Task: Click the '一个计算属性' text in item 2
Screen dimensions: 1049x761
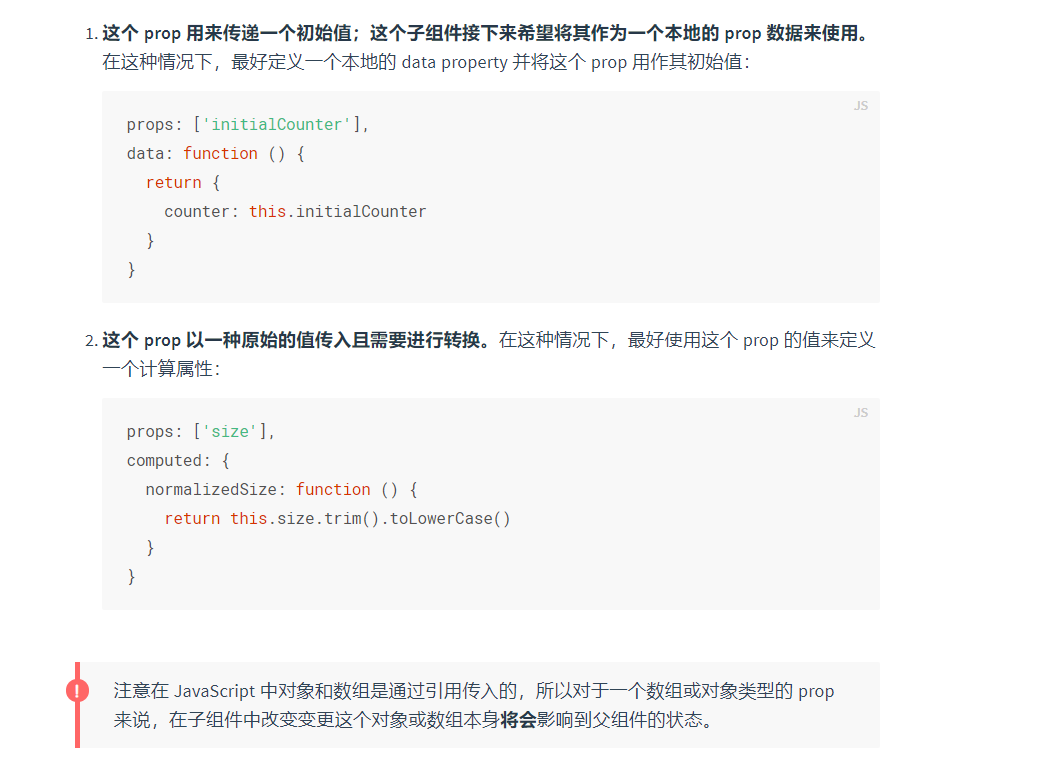Action: [160, 369]
